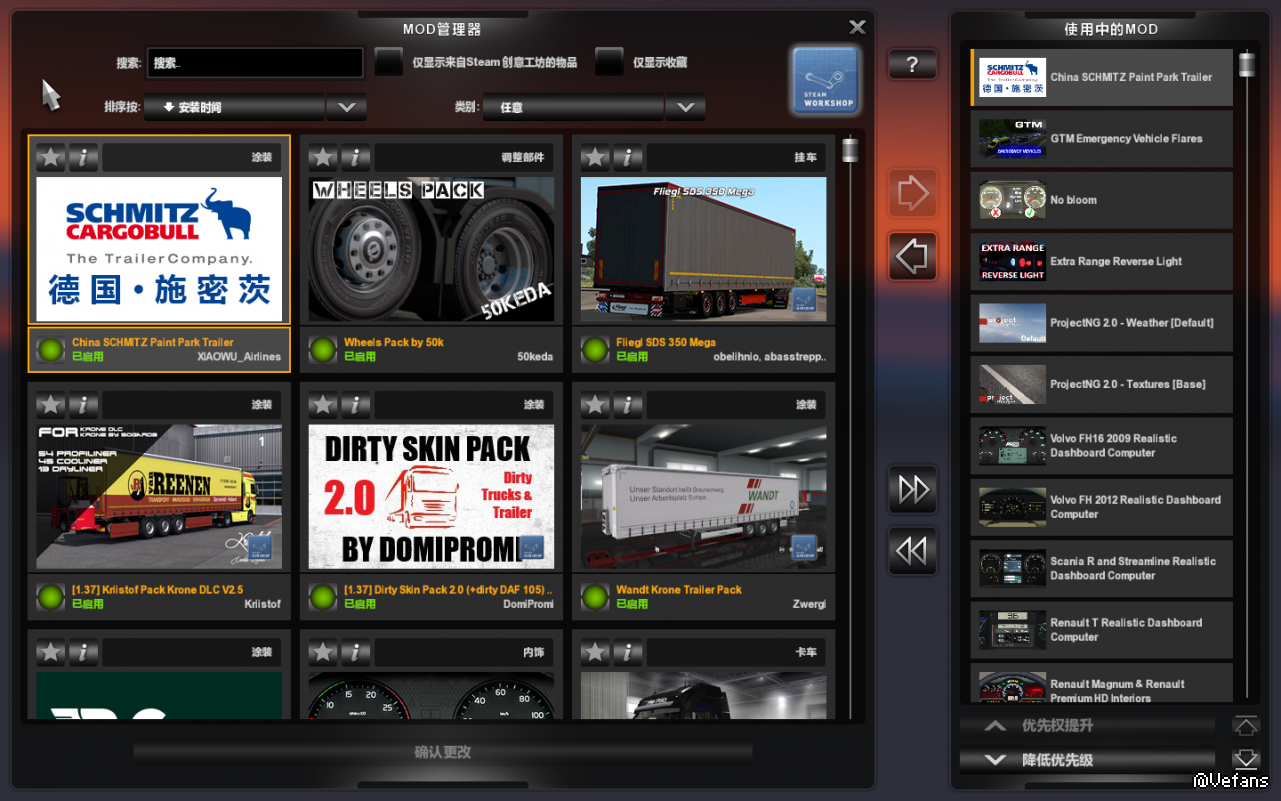The height and width of the screenshot is (801, 1281).
Task: Select Scania R and Streamline Realistic Dashboard
Action: pos(1102,569)
